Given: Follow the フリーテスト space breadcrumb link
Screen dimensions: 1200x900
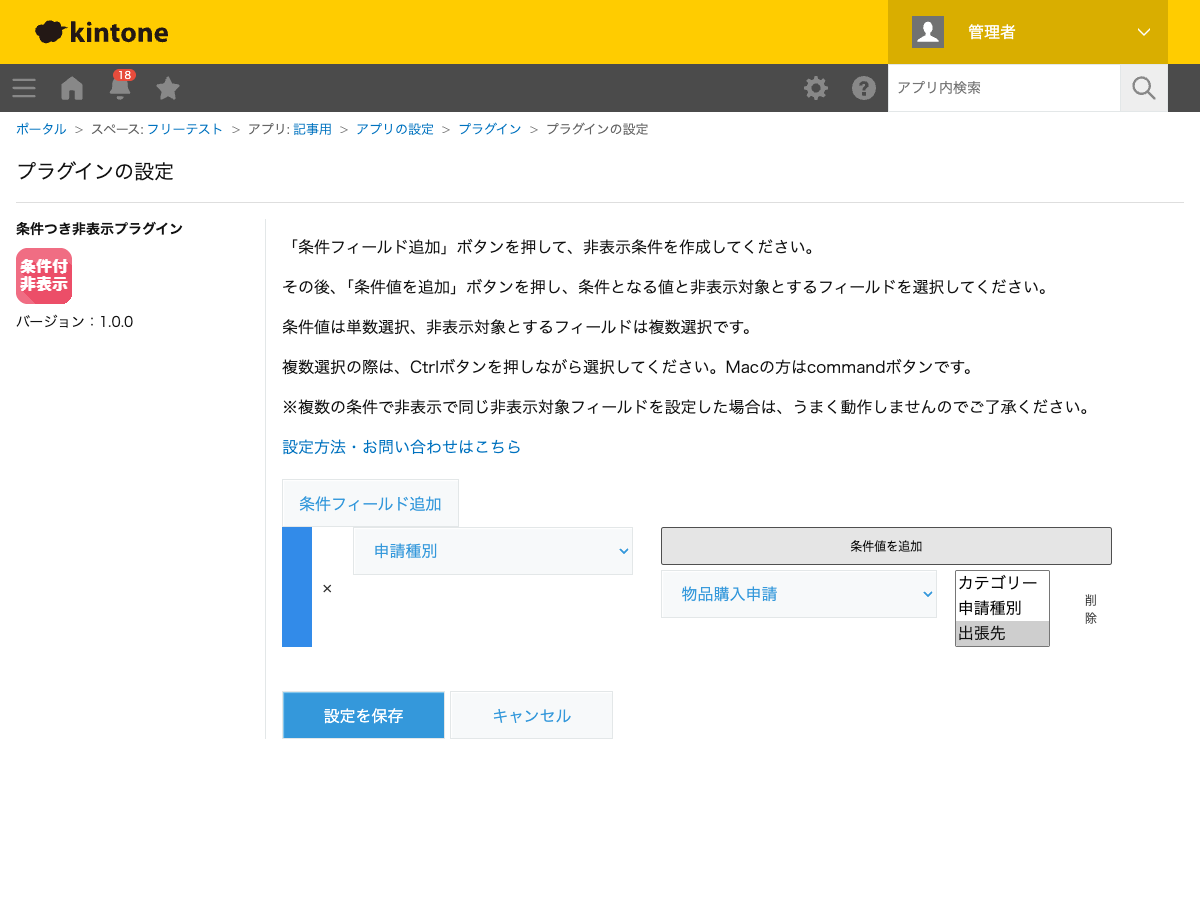Looking at the screenshot, I should click(x=185, y=129).
